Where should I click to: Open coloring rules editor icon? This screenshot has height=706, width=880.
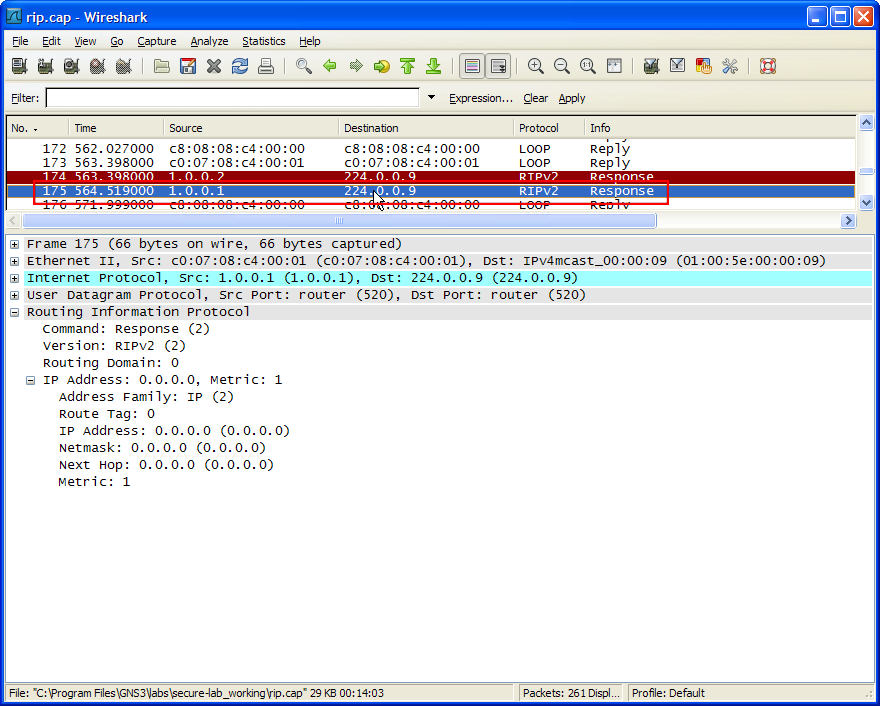tap(703, 66)
